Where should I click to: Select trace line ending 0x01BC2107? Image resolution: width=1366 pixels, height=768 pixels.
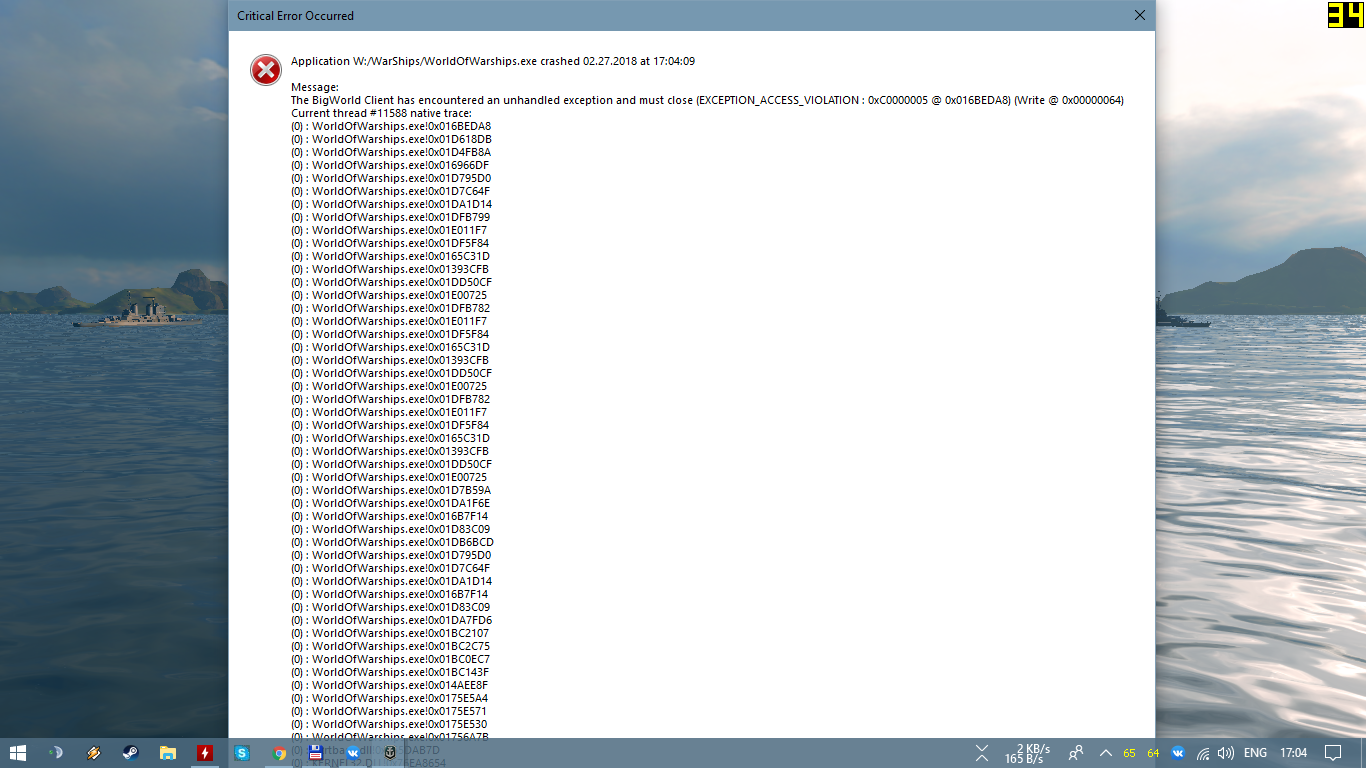pyautogui.click(x=390, y=633)
